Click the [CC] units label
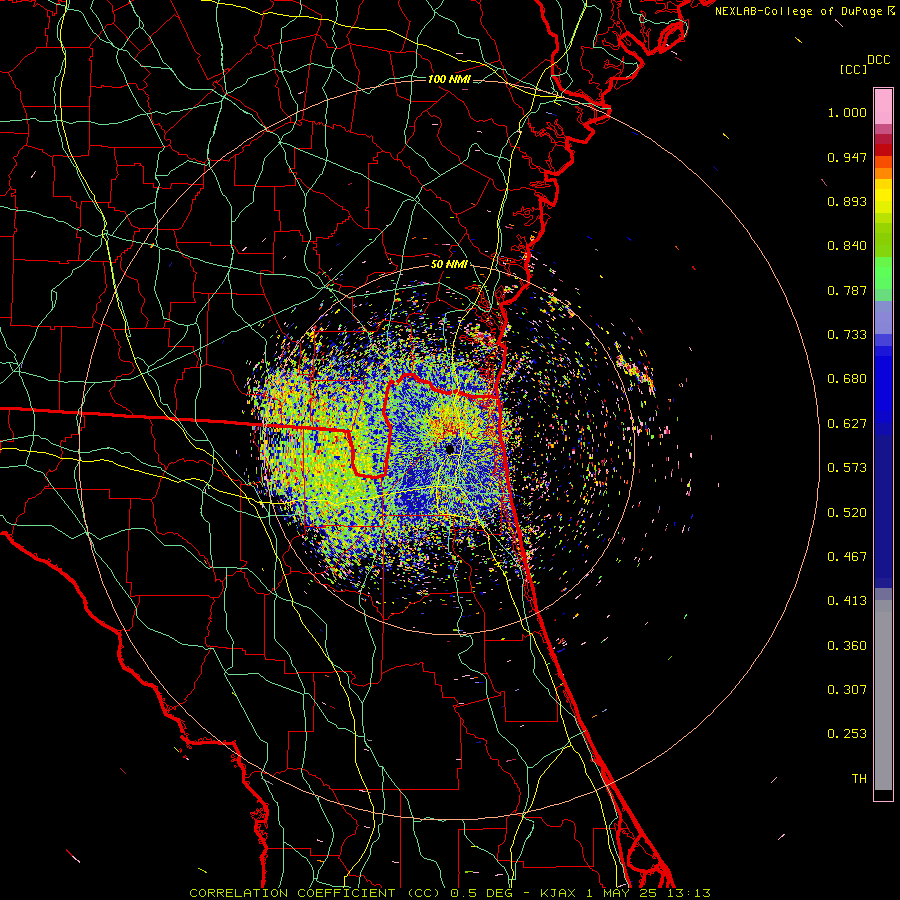Screen dimensions: 900x900 coord(854,69)
